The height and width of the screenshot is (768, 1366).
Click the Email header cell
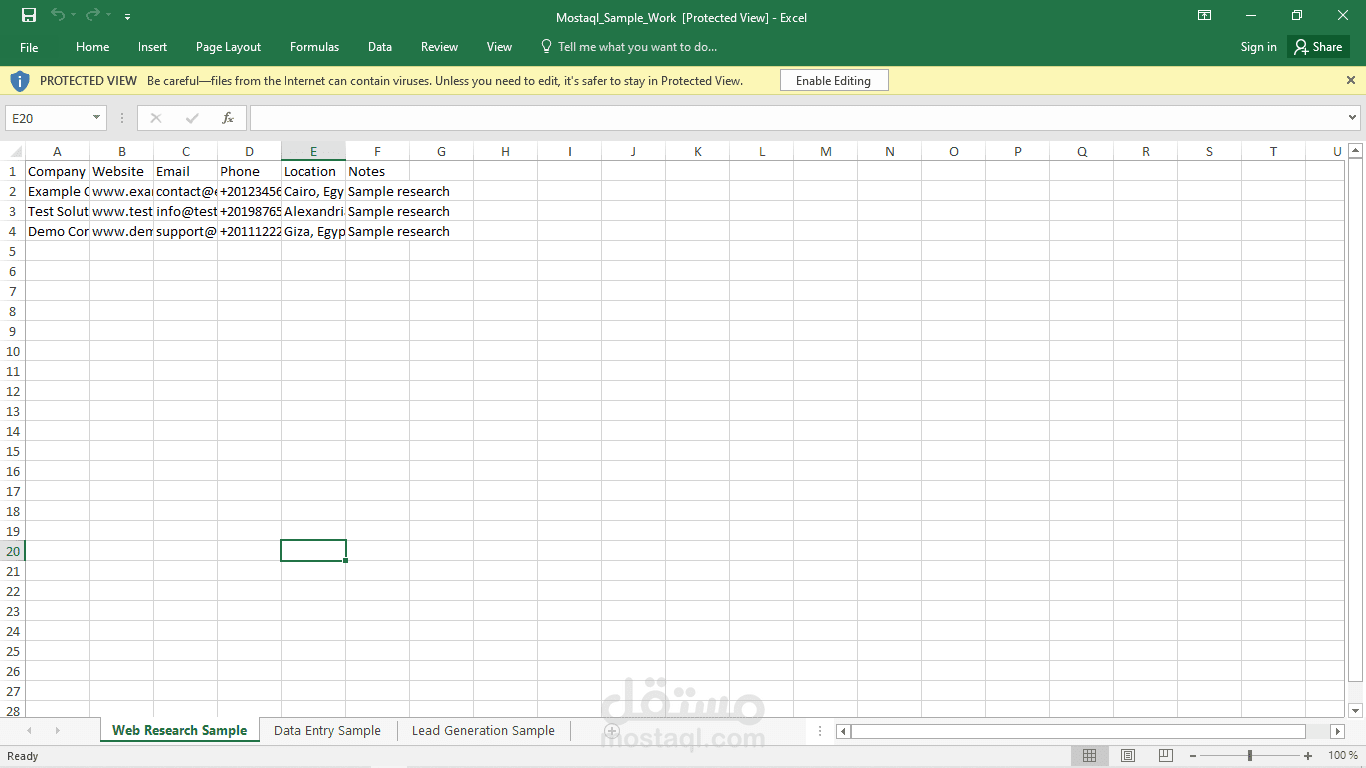[x=185, y=171]
